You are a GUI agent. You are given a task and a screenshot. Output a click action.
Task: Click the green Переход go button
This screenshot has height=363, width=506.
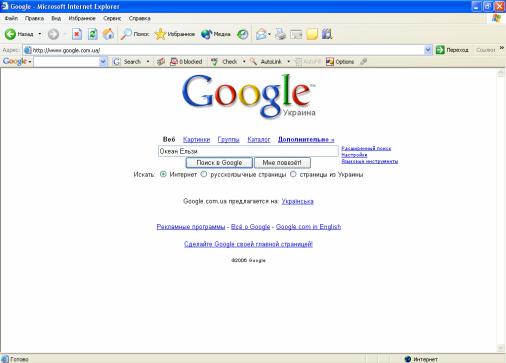point(452,50)
